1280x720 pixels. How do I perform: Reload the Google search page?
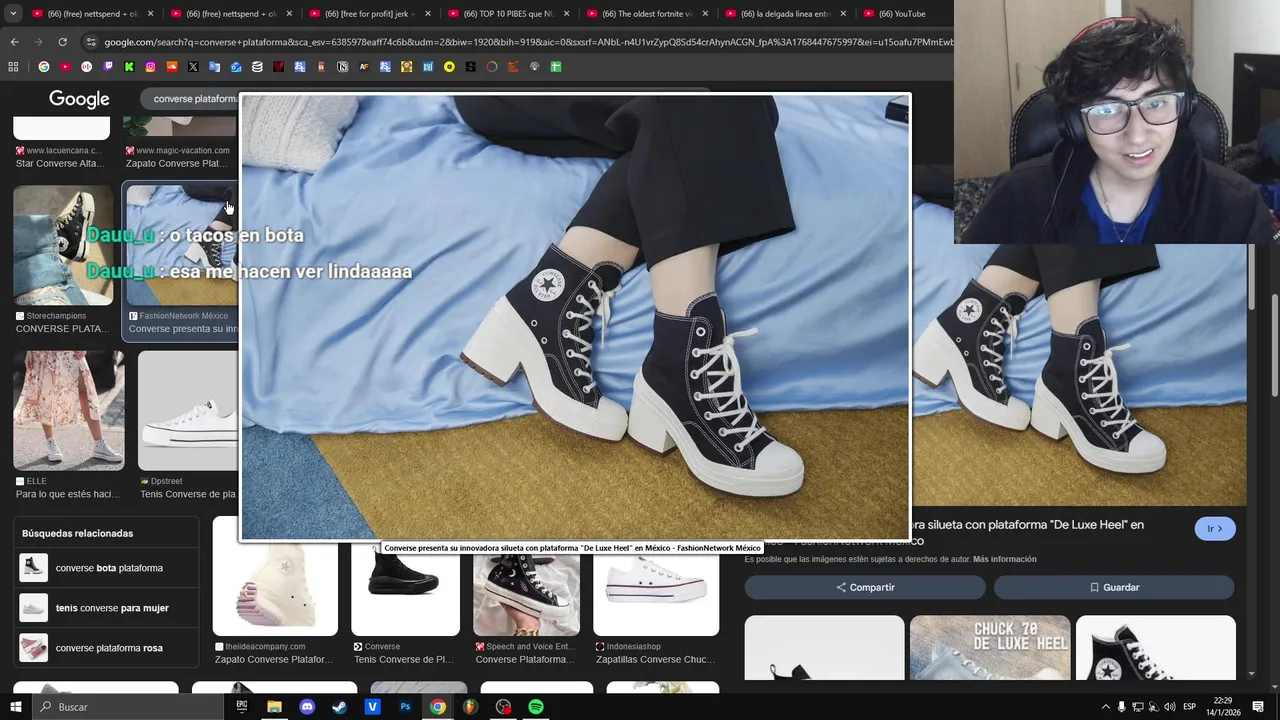coord(62,42)
